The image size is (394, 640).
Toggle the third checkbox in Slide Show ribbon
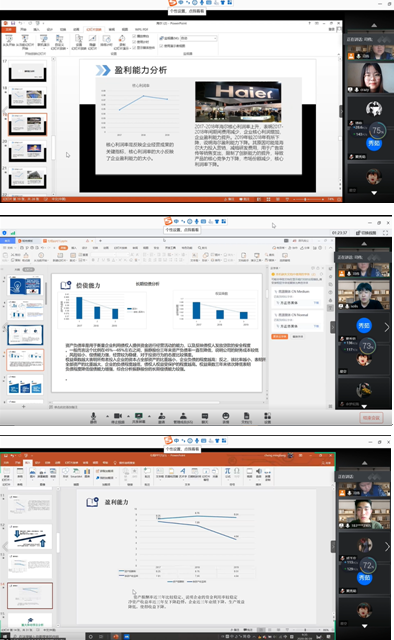coord(134,47)
